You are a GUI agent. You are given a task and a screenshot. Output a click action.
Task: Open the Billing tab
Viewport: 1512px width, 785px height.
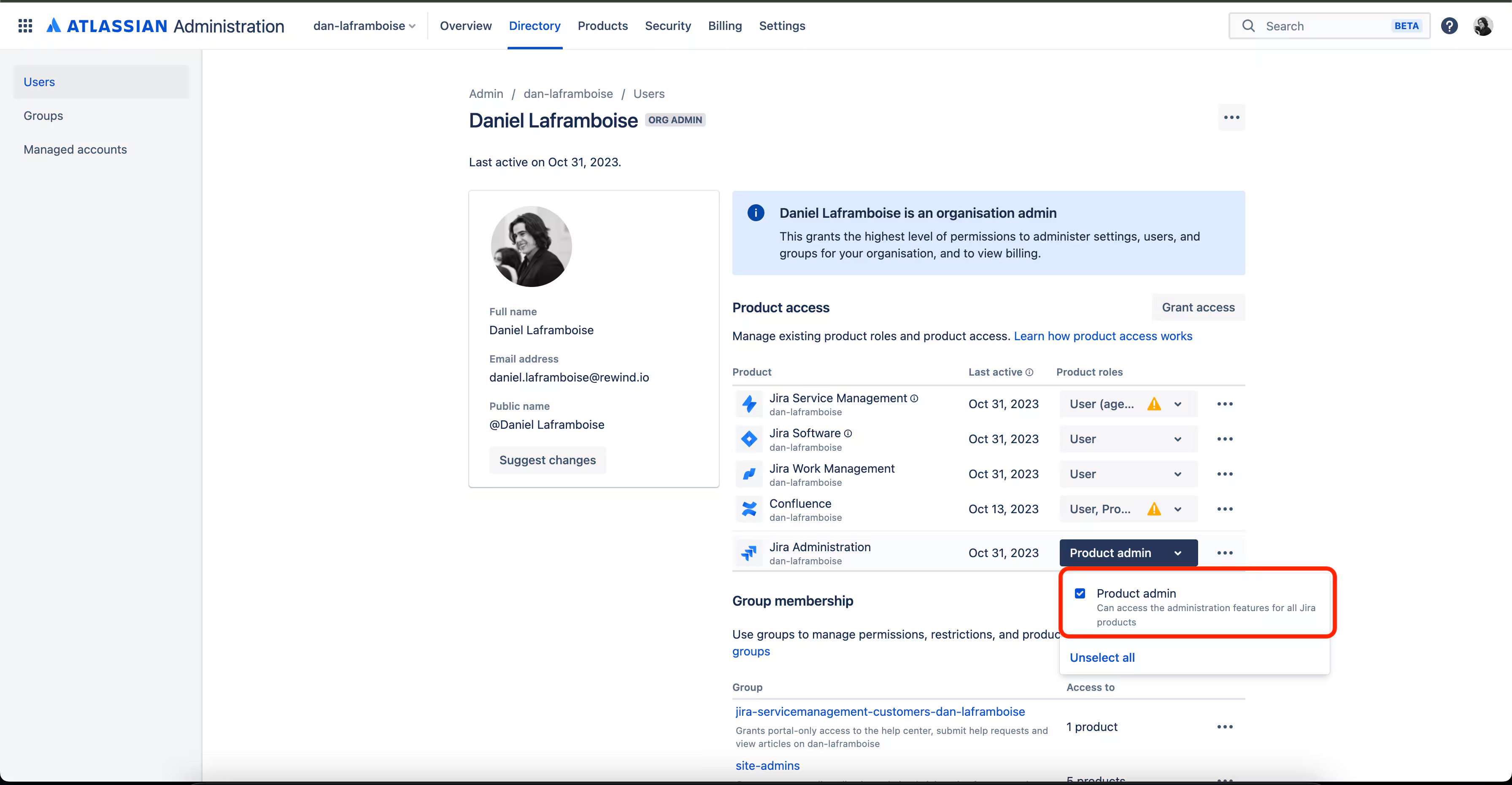coord(725,26)
